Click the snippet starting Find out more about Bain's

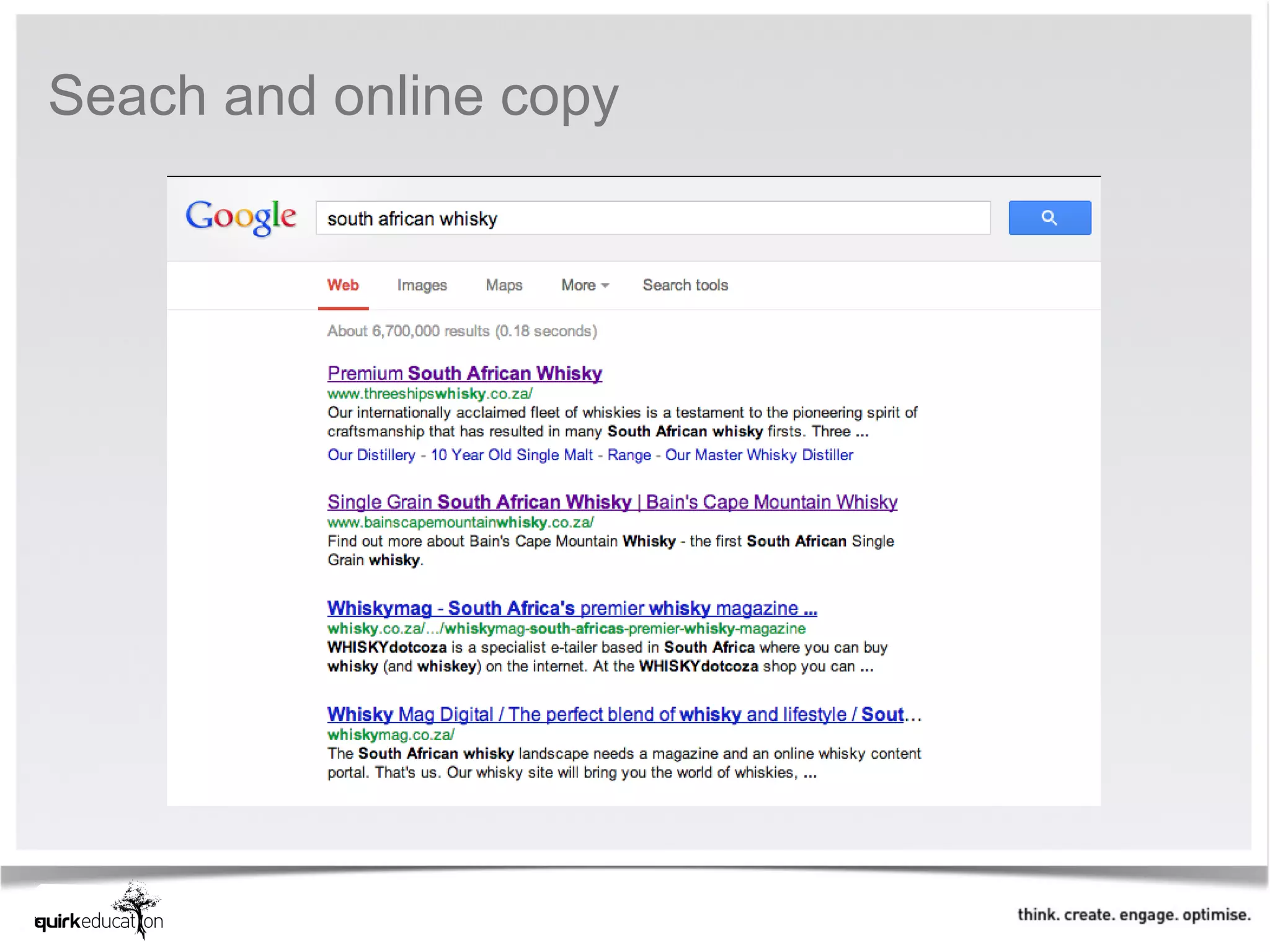coord(611,550)
